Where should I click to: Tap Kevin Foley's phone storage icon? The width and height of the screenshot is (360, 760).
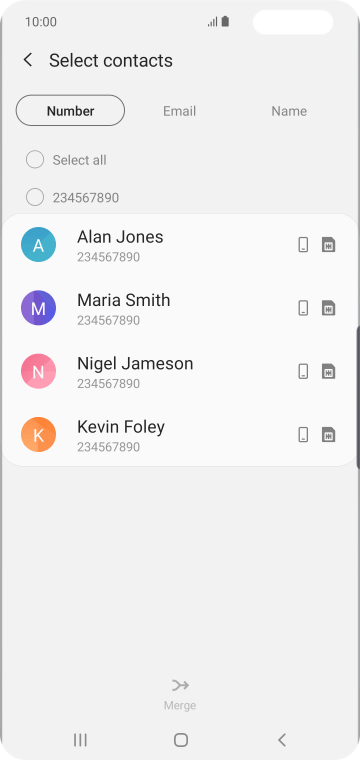click(x=303, y=435)
